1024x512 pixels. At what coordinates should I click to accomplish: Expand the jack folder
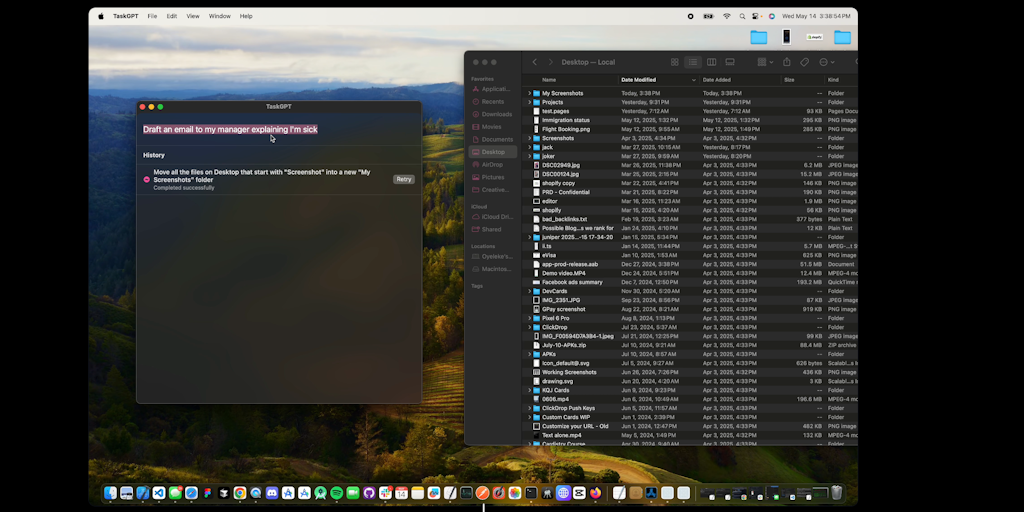click(x=529, y=148)
